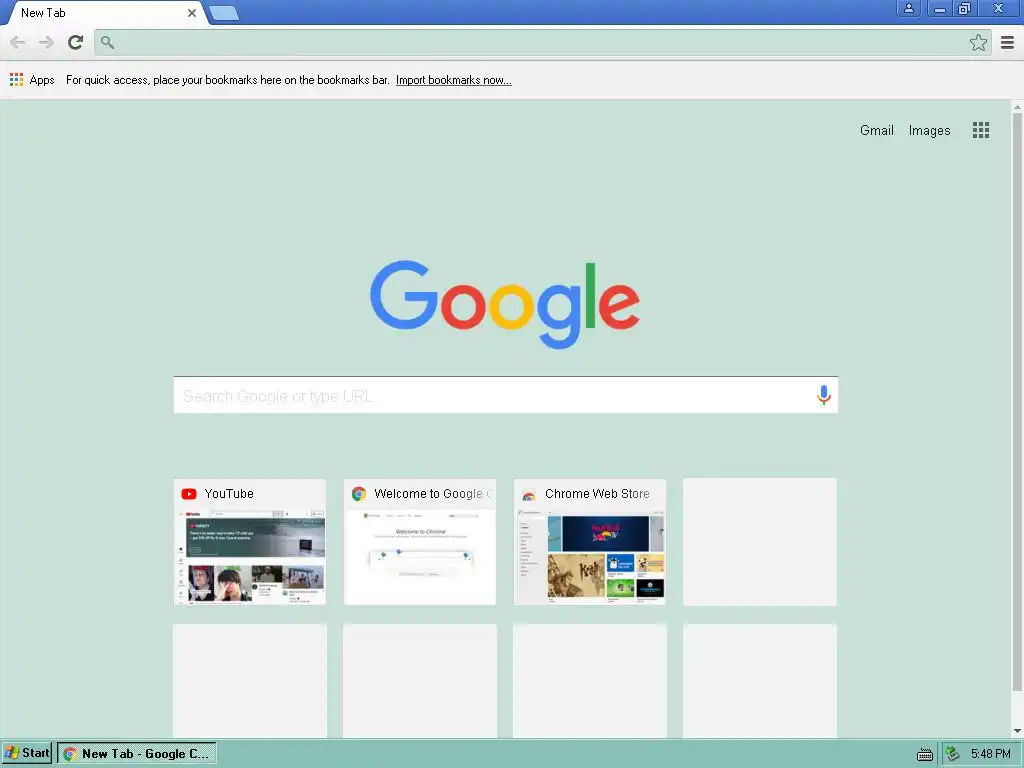Click Import bookmarks now link

(x=453, y=80)
